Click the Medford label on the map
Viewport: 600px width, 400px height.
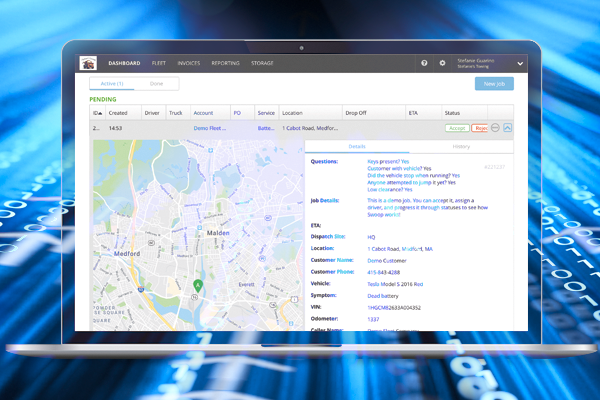click(127, 254)
